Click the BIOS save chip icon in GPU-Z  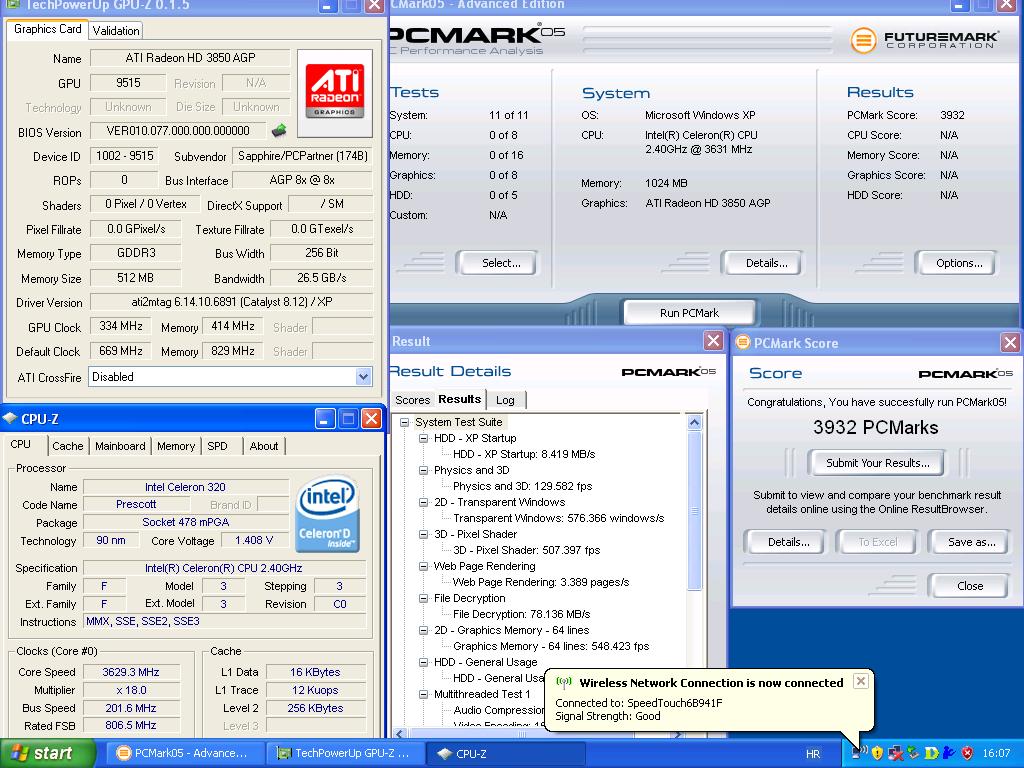click(x=279, y=130)
